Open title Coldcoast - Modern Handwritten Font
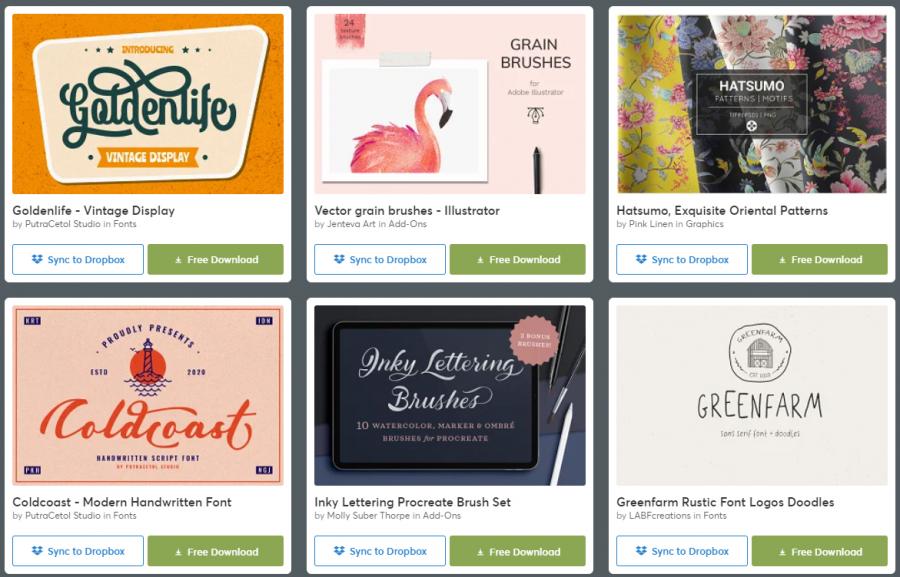900x577 pixels. (122, 502)
